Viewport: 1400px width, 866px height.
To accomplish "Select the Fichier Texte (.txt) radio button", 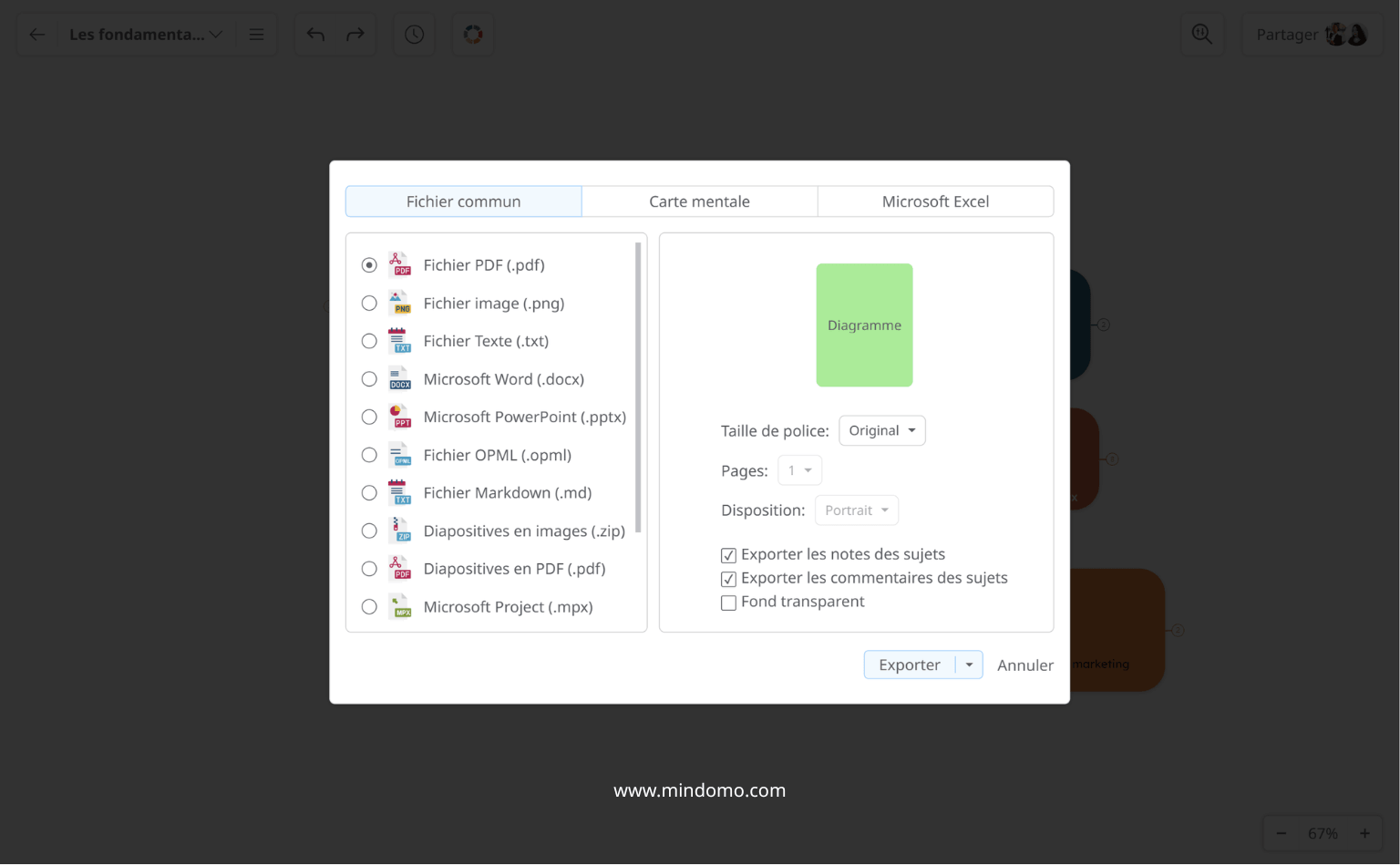I will pos(369,342).
